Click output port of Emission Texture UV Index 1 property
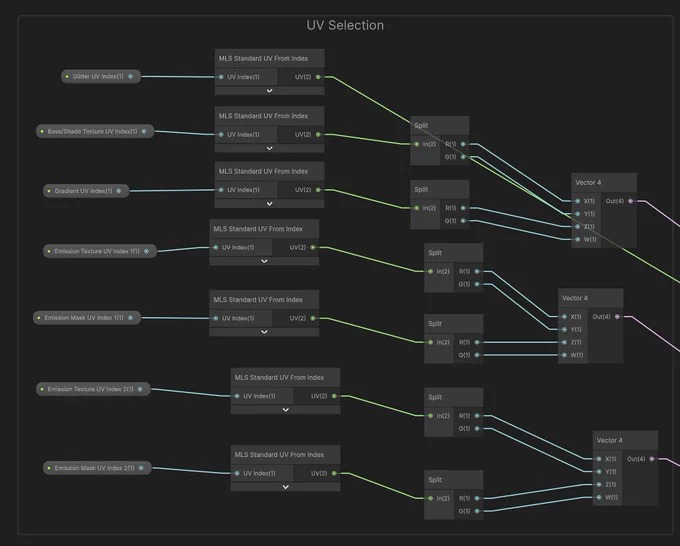Viewport: 680px width, 546px height. point(147,251)
